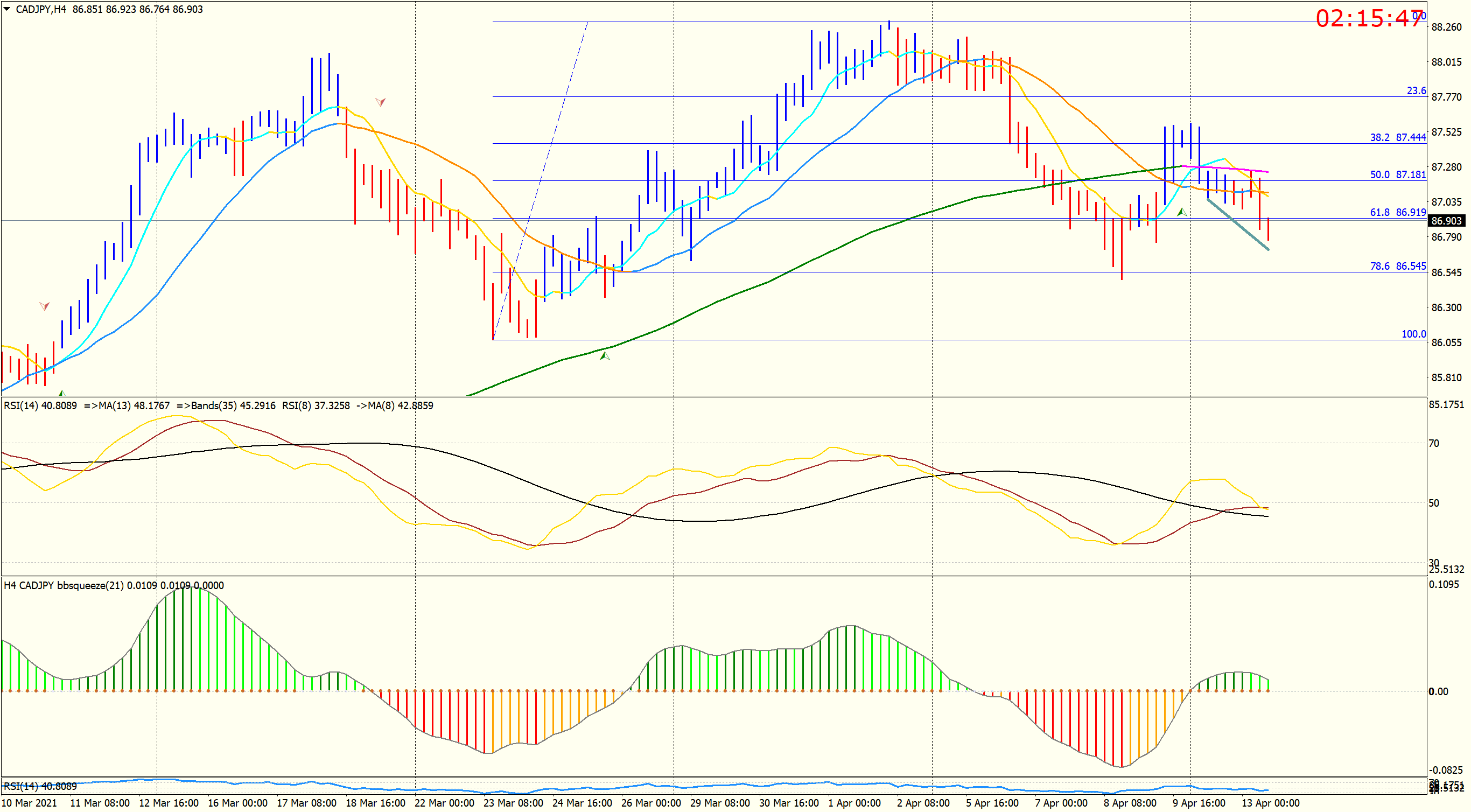Click the 1 Apr 00:00 time axis label
This screenshot has width=1471, height=812.
pyautogui.click(x=854, y=802)
